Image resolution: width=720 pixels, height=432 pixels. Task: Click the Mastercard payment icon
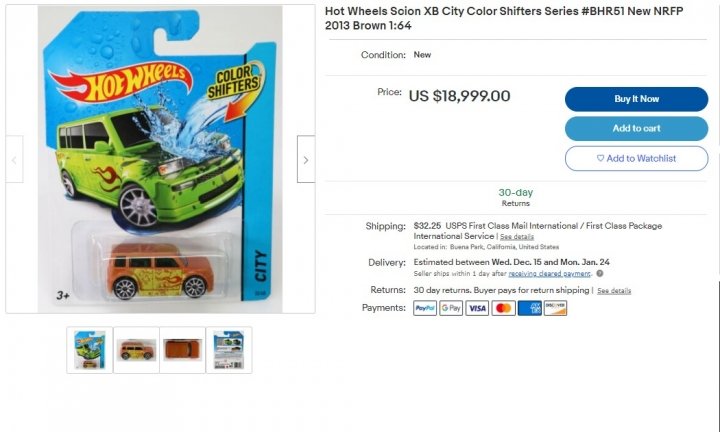503,308
